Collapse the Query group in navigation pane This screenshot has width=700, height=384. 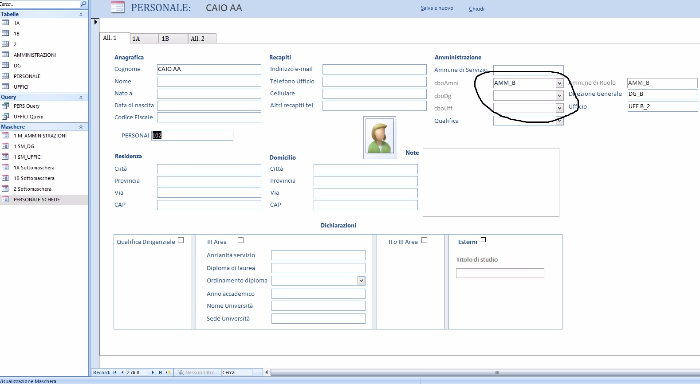click(81, 97)
